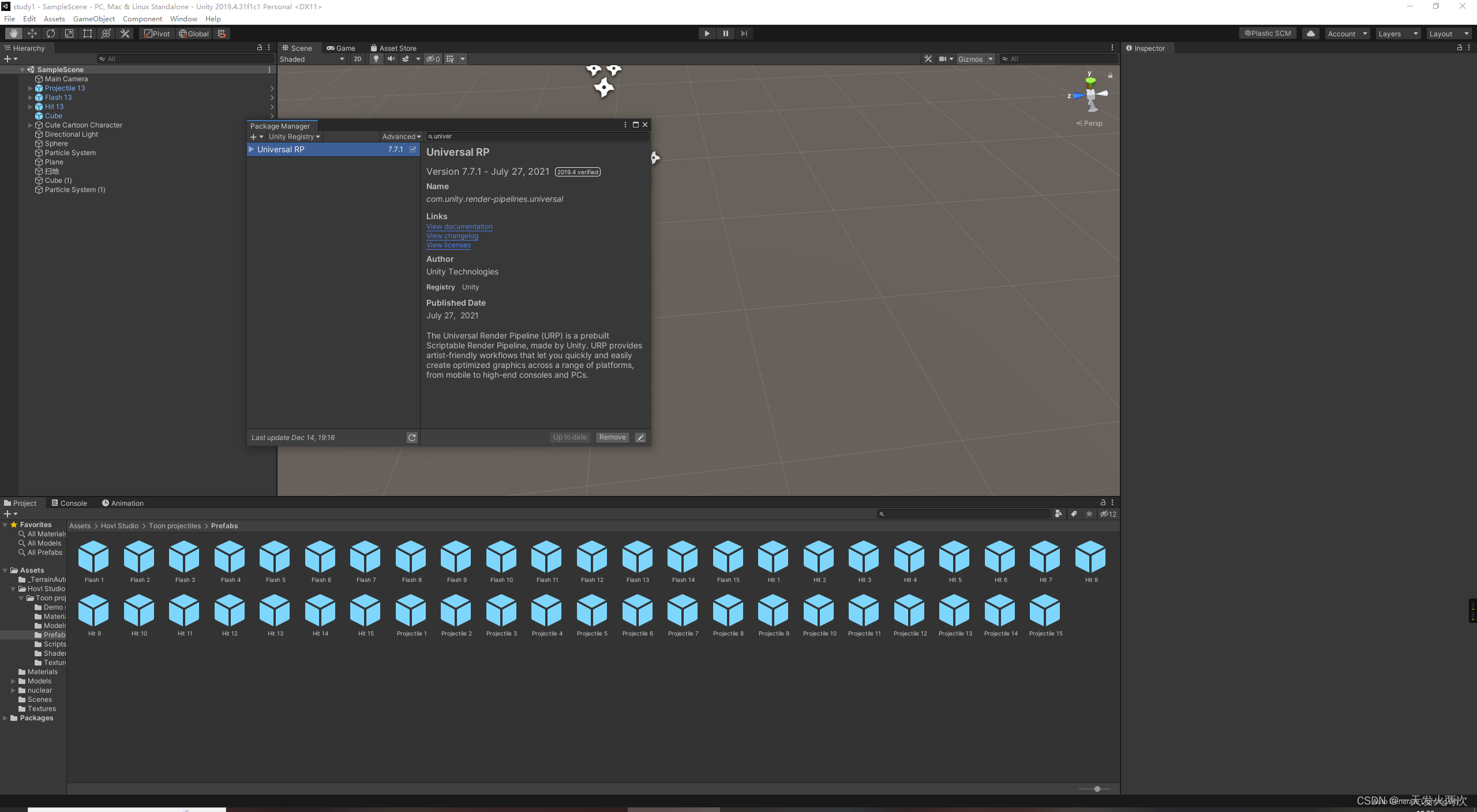The image size is (1477, 812).
Task: Select the Scale tool
Action: click(69, 33)
